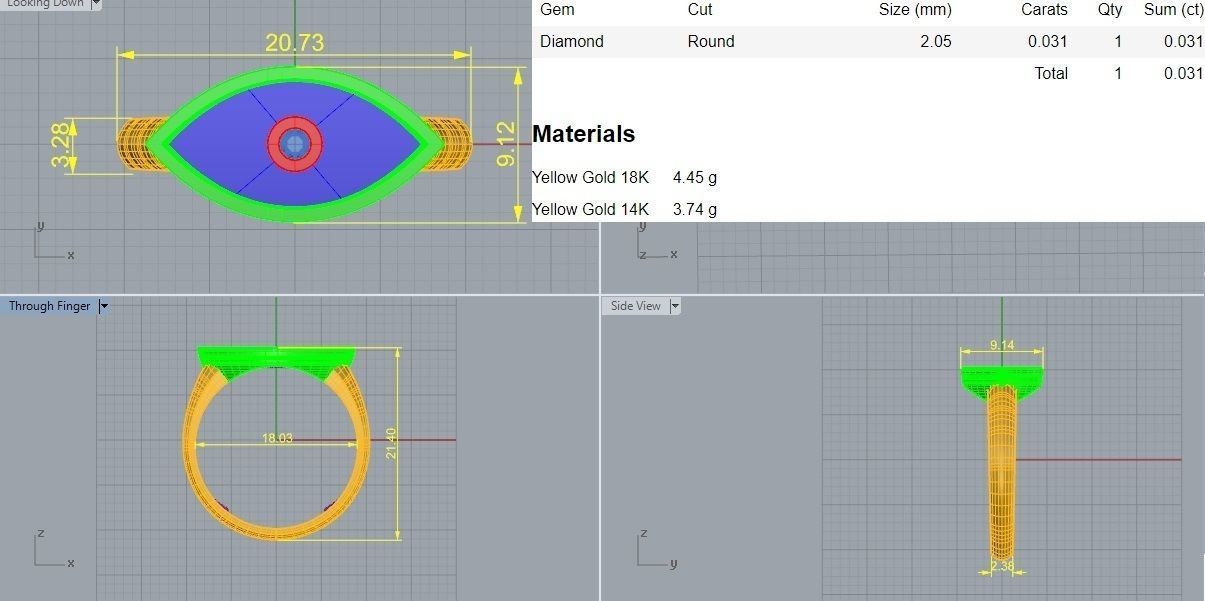Viewport: 1205px width, 601px height.
Task: Click the 9.14 dimension in Side View
Action: 1001,345
